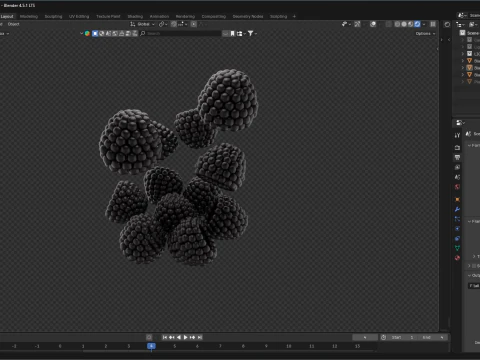Toggle viewport gizmos
This screenshot has height=360, width=480.
357,24
